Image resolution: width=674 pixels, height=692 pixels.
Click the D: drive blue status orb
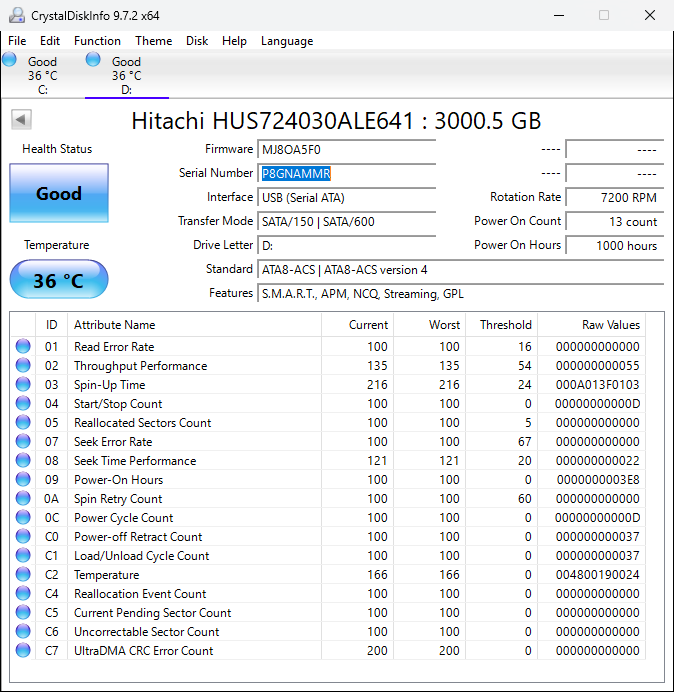pos(93,59)
